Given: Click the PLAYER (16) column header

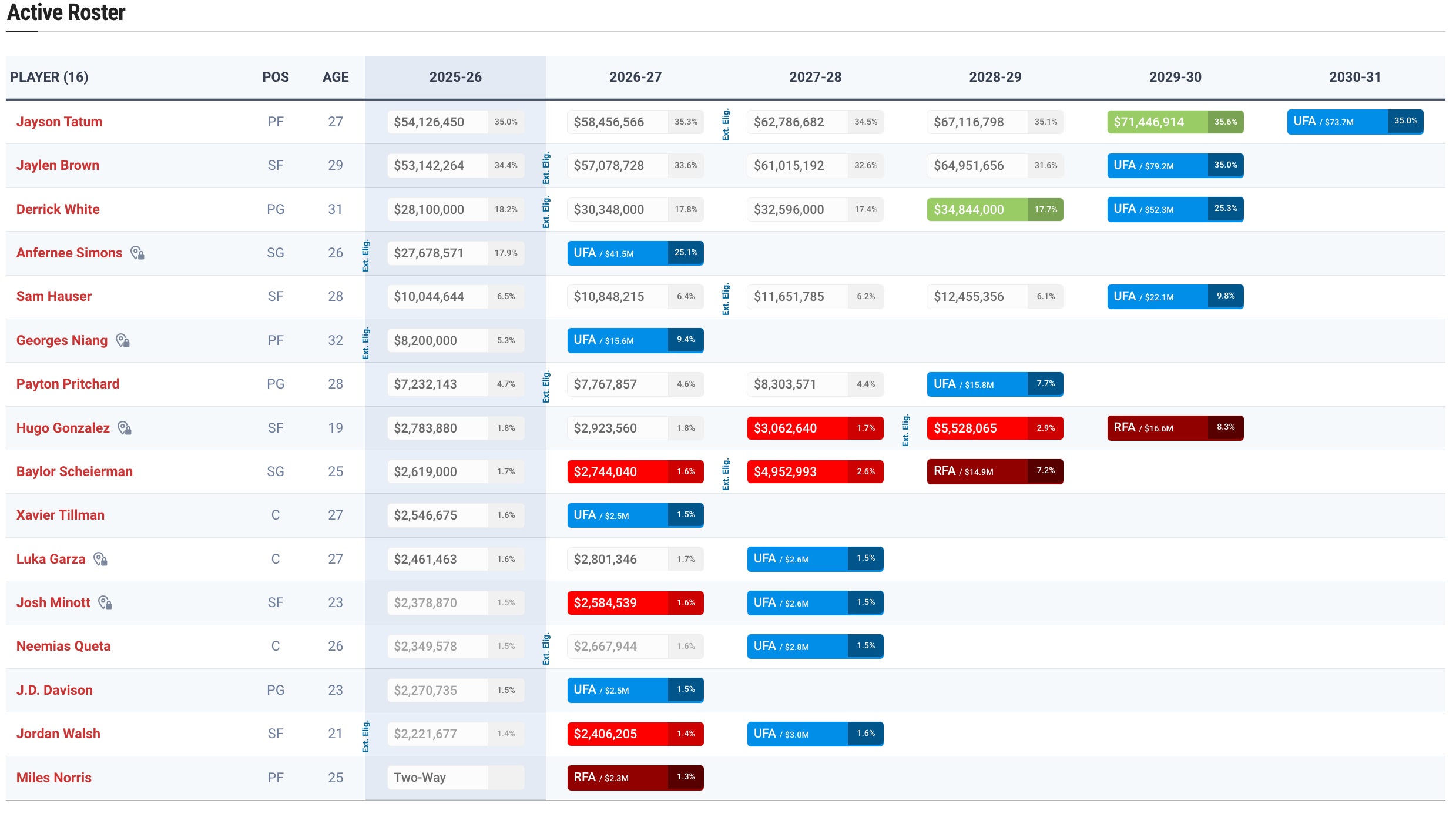Looking at the screenshot, I should click(x=49, y=77).
